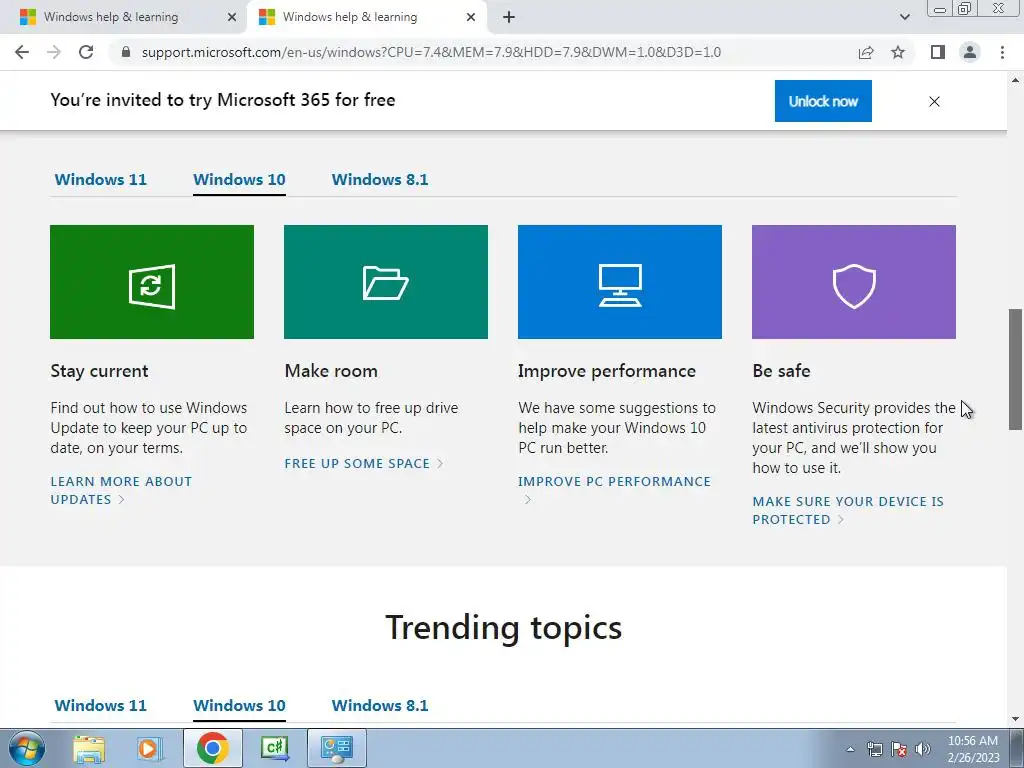The image size is (1024, 768).
Task: Click the blue Improve performance computer tile
Action: click(620, 282)
